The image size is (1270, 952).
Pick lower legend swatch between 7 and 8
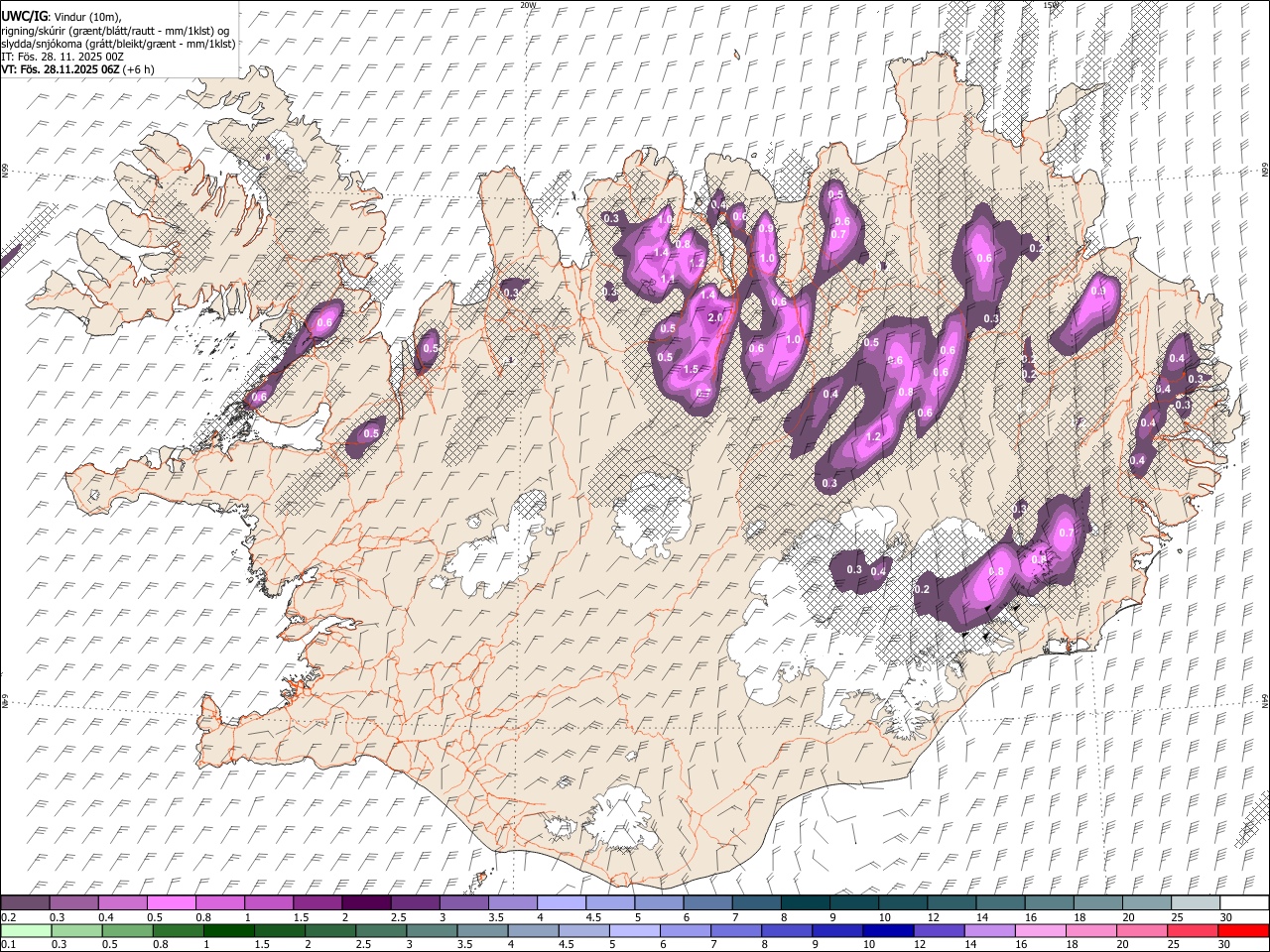point(737,930)
